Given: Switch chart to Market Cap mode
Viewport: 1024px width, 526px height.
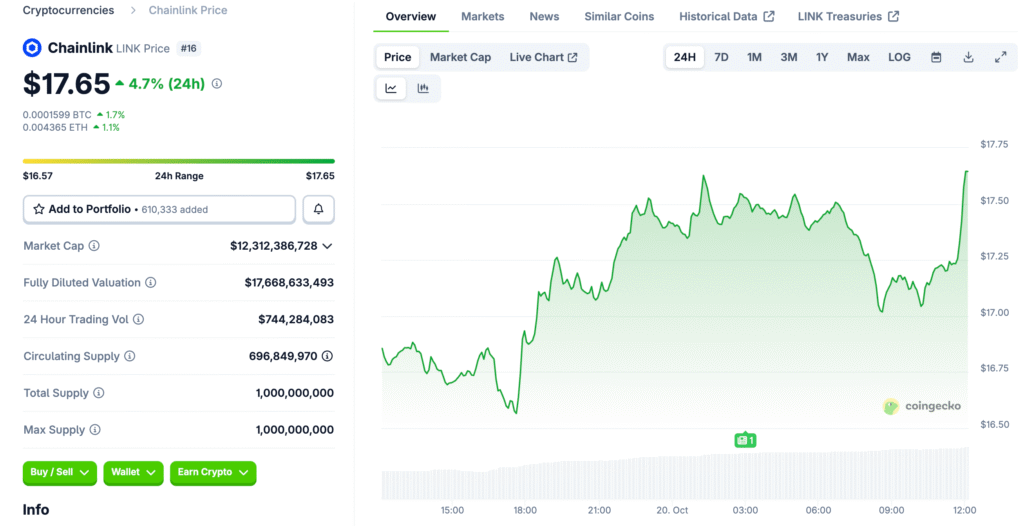Looking at the screenshot, I should (x=460, y=57).
